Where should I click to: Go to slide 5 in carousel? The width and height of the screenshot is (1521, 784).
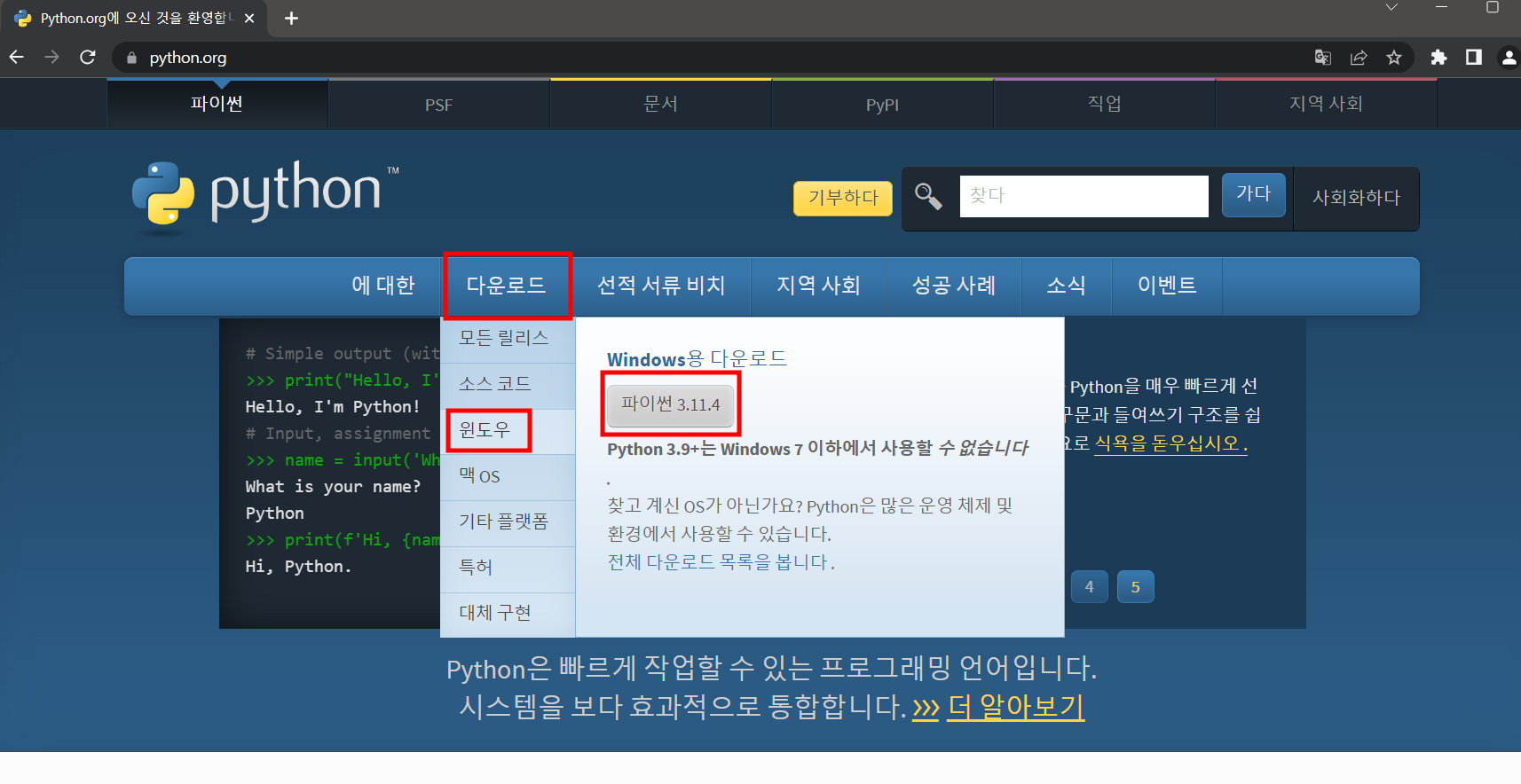pyautogui.click(x=1135, y=586)
